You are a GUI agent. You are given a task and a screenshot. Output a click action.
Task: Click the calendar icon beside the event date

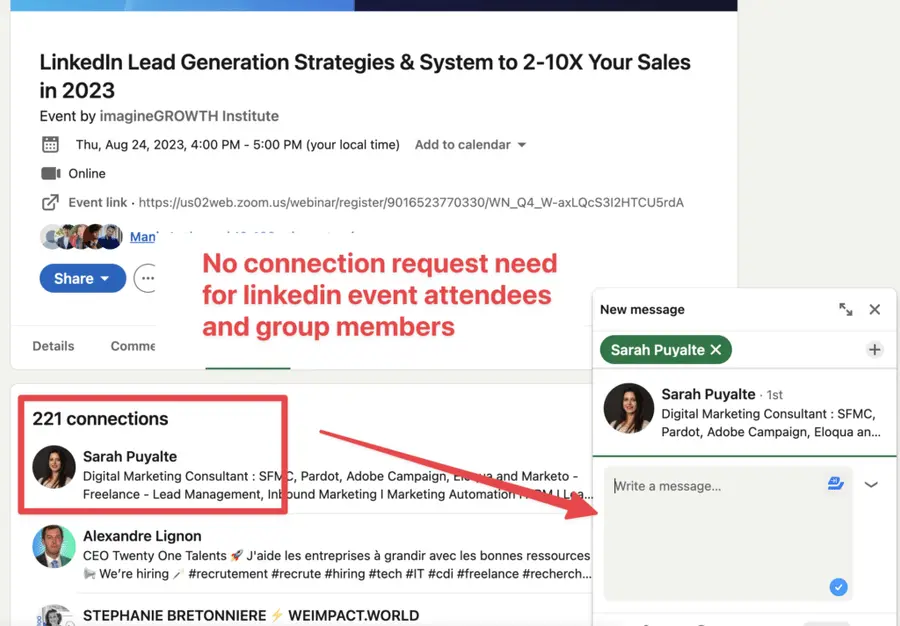50,144
